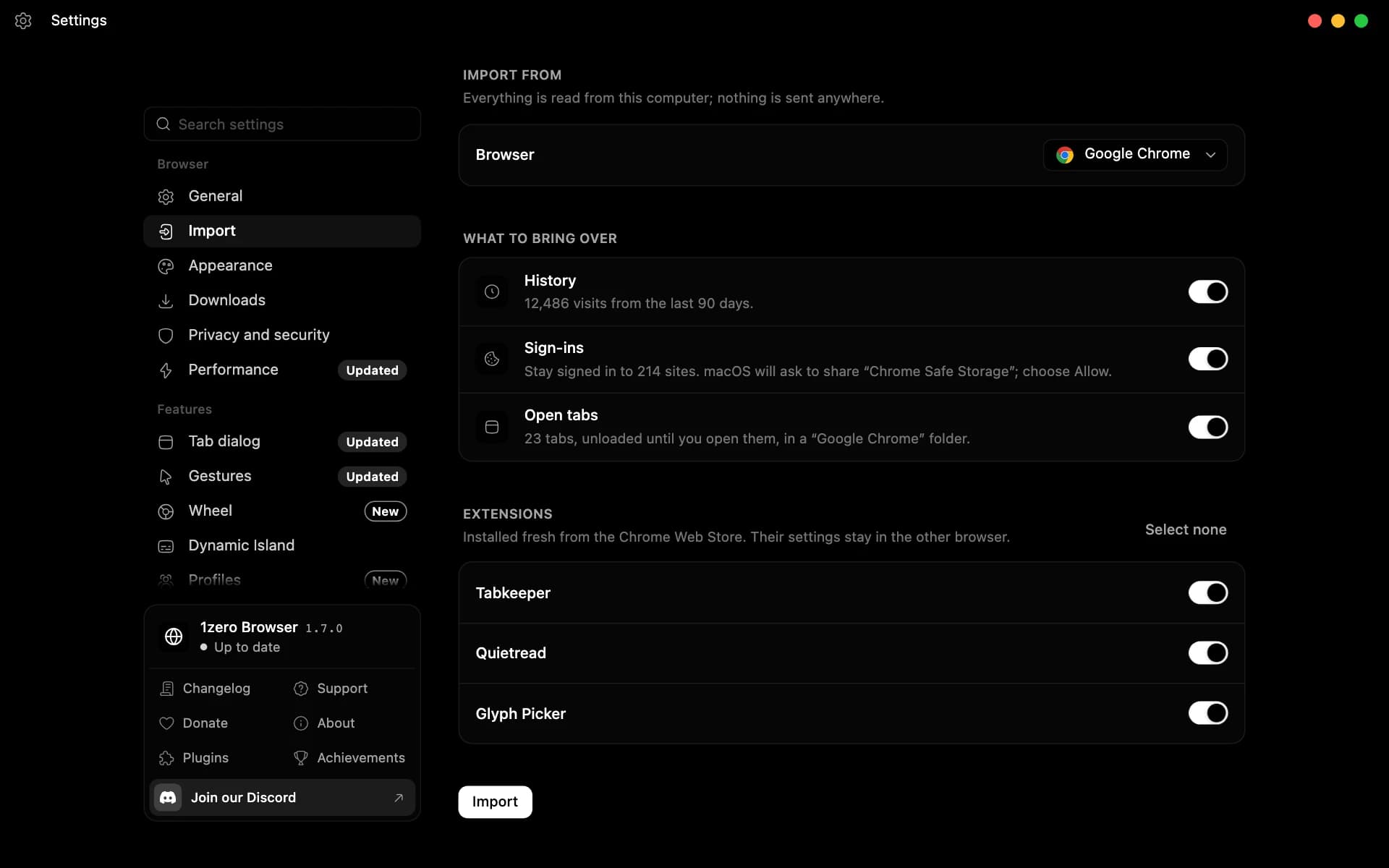Click the Open tabs window icon
Screen dimensions: 1389x868
[x=492, y=427]
